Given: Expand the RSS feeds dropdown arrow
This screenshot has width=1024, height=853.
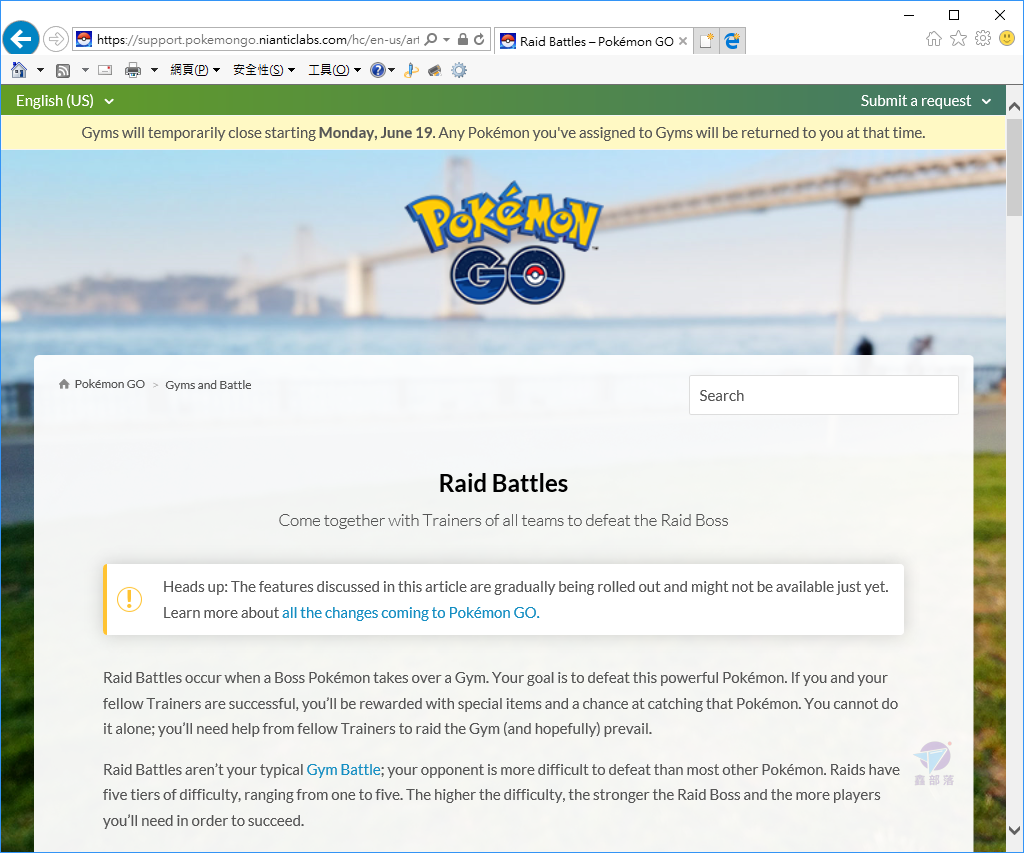Looking at the screenshot, I should [85, 70].
